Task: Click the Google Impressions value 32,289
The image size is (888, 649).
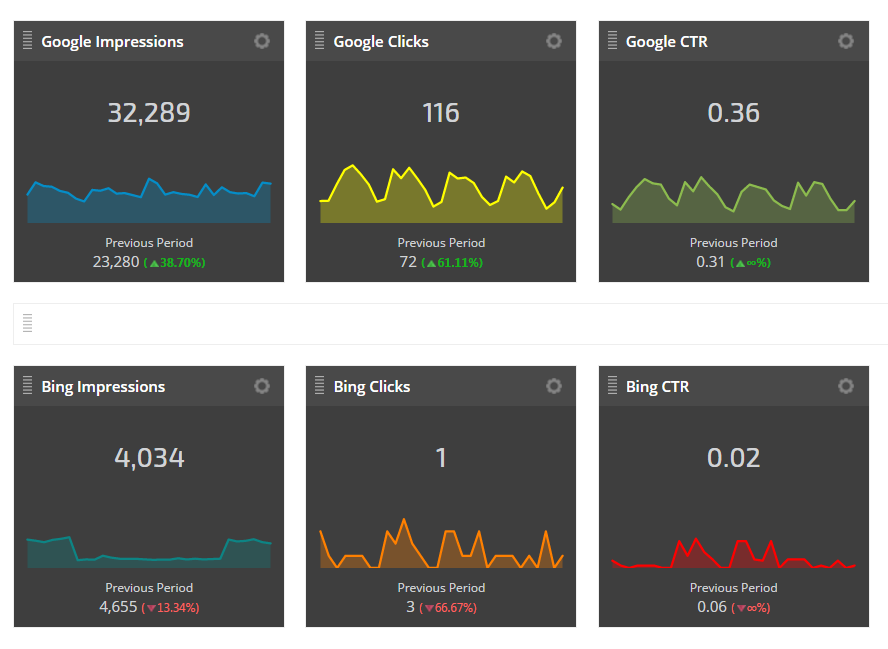Action: click(149, 113)
